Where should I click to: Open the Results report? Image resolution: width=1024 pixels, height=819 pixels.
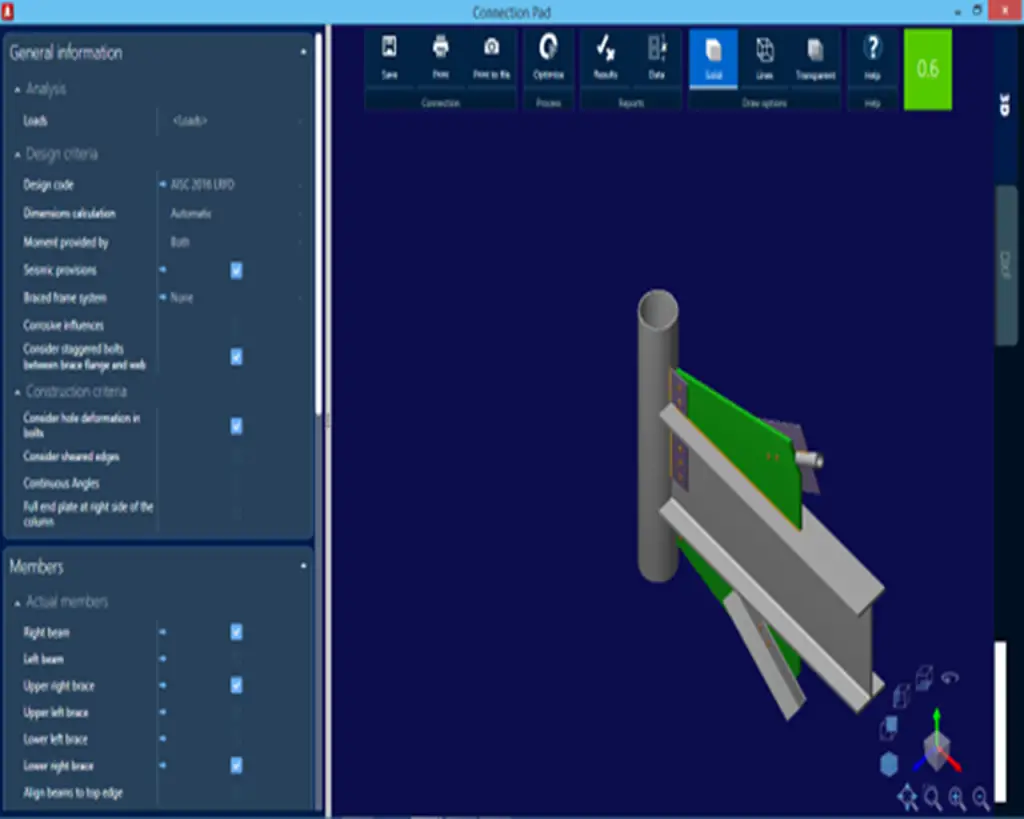click(605, 57)
